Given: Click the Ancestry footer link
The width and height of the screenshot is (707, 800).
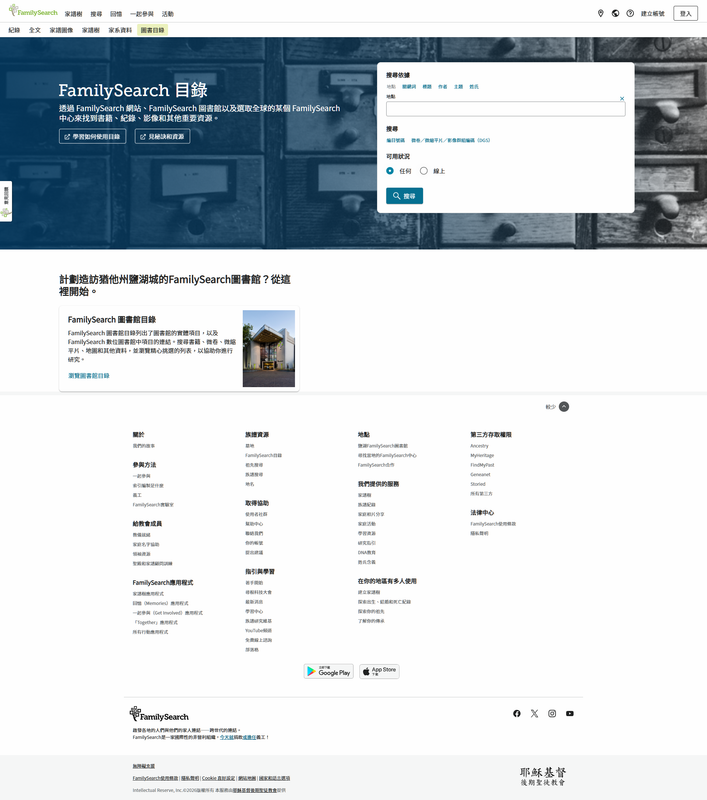Looking at the screenshot, I should click(479, 446).
